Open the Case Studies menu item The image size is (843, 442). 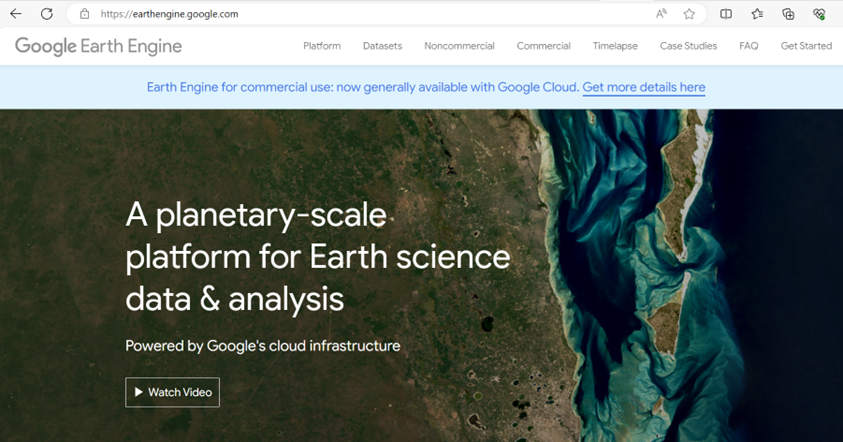(x=688, y=46)
